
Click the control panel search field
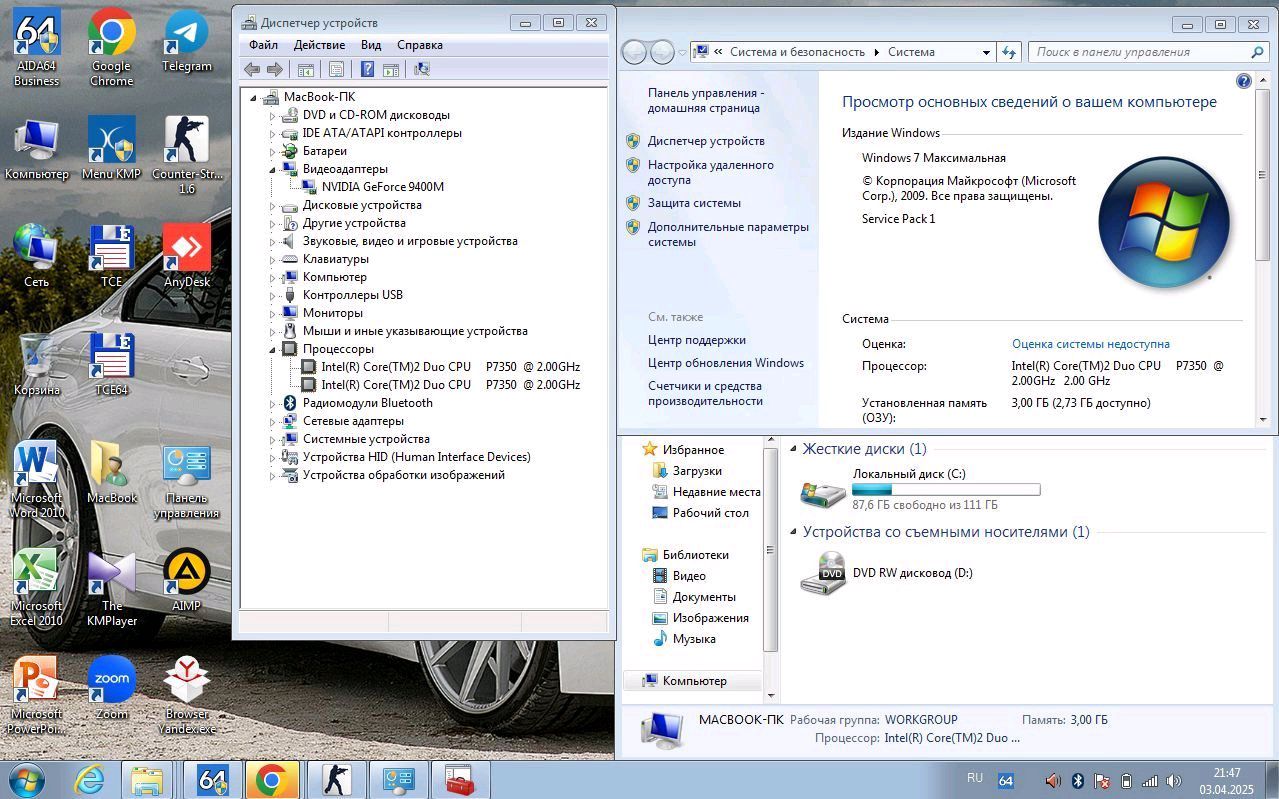(x=1140, y=52)
